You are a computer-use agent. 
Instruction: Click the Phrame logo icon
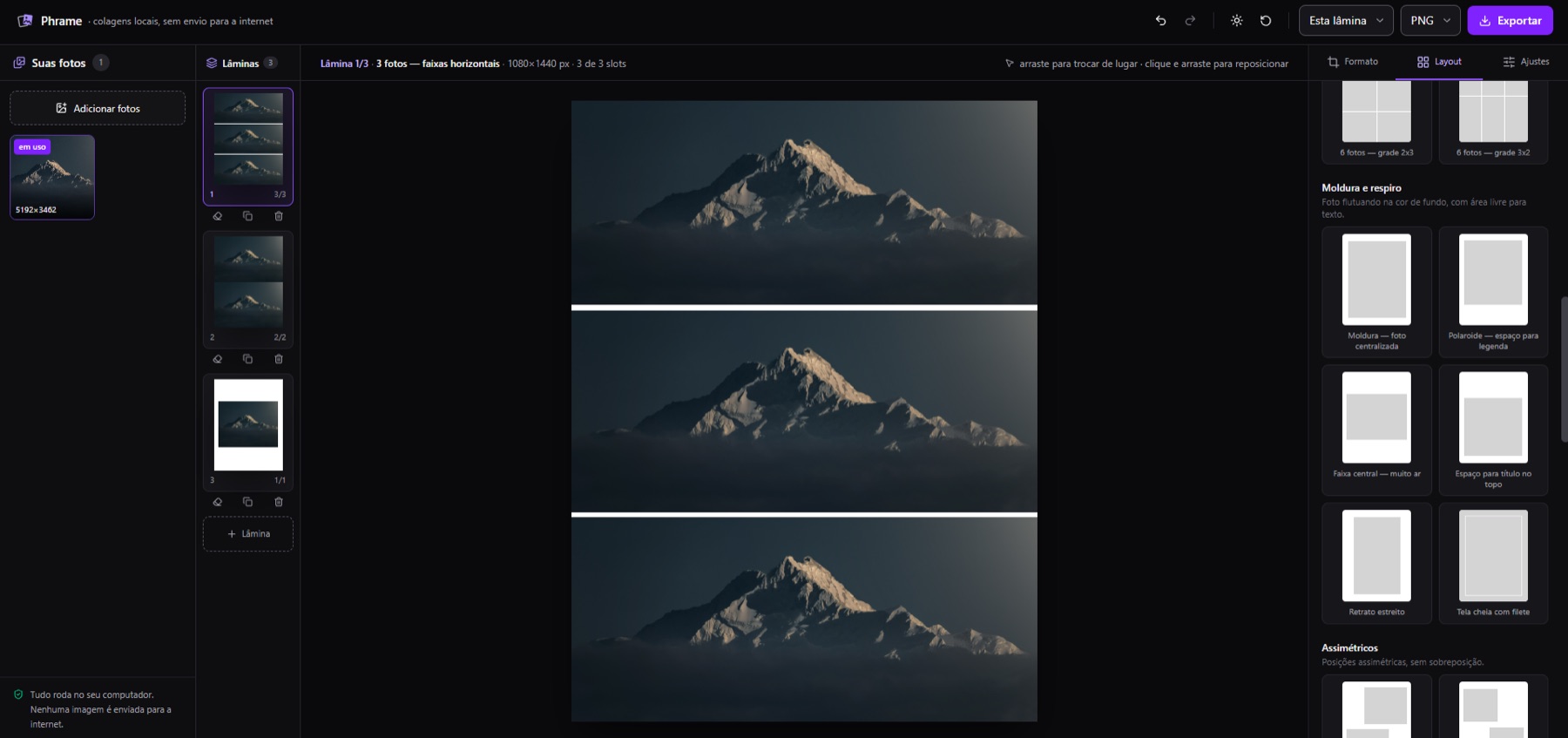click(25, 21)
